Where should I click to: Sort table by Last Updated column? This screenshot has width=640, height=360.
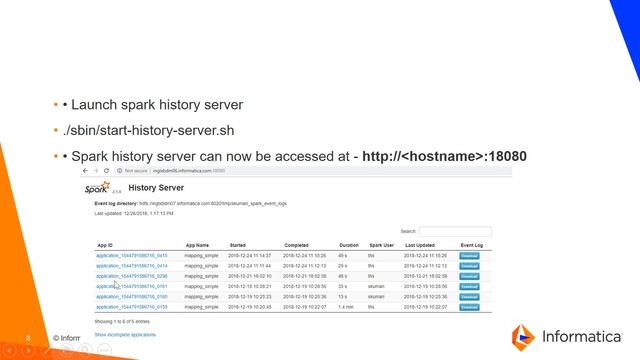pyautogui.click(x=420, y=245)
